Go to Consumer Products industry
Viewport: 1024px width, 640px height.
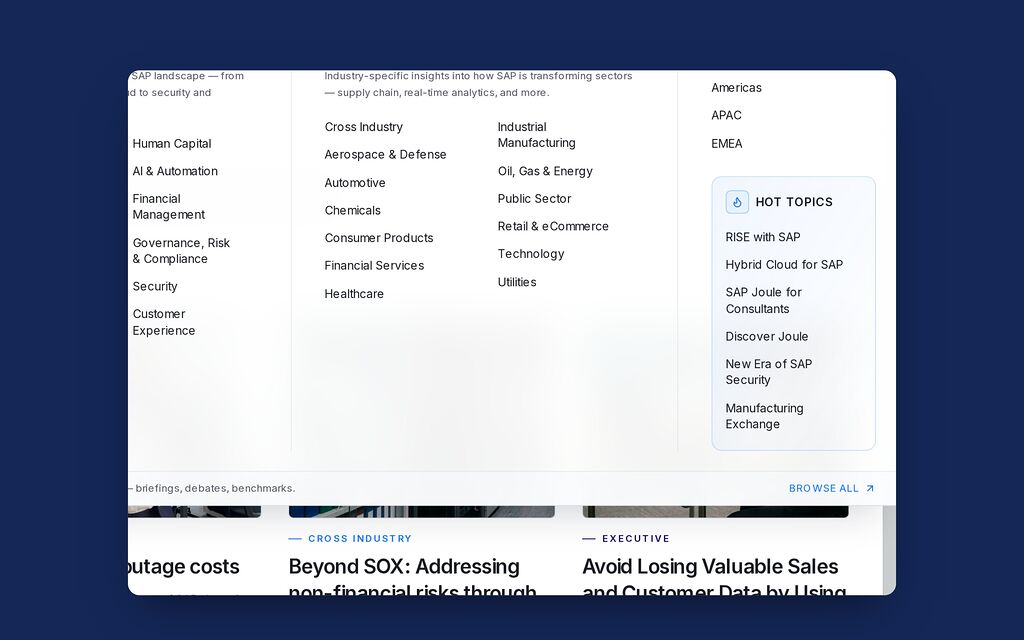(379, 238)
